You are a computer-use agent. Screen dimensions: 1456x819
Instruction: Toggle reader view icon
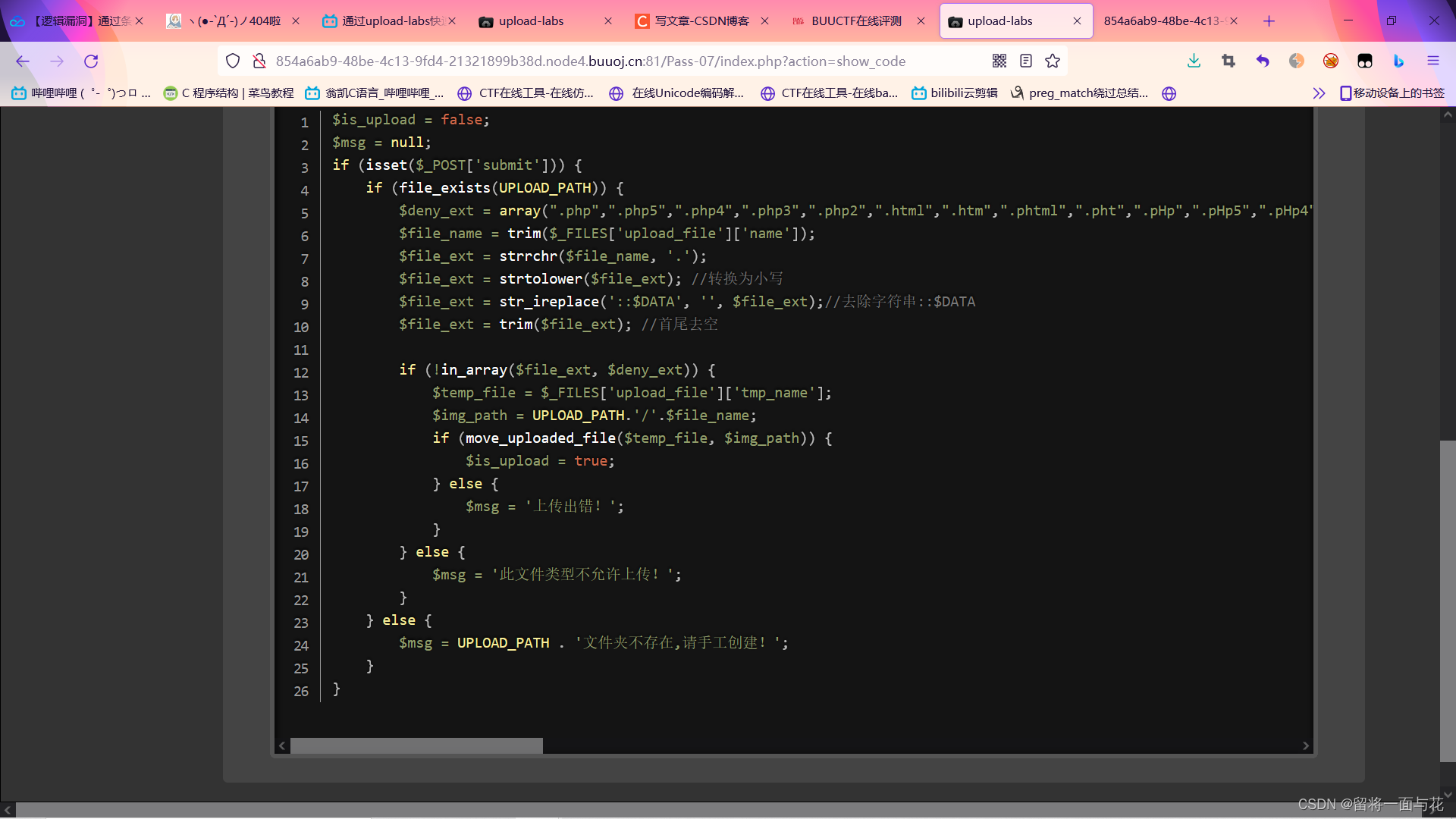pos(1026,61)
